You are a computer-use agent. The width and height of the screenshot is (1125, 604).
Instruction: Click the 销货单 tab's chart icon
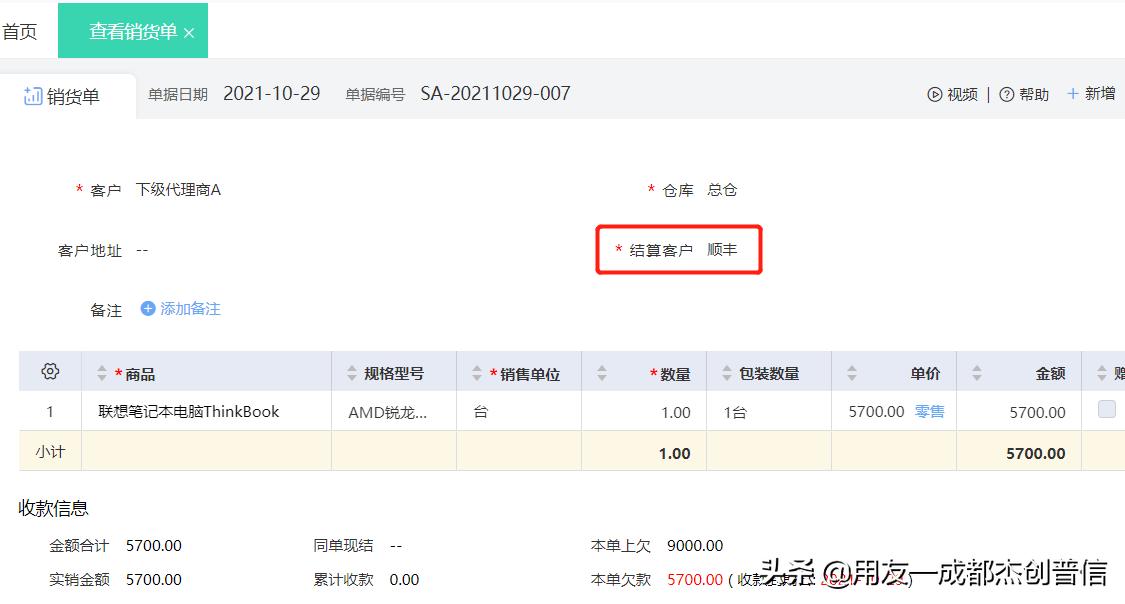(x=32, y=96)
